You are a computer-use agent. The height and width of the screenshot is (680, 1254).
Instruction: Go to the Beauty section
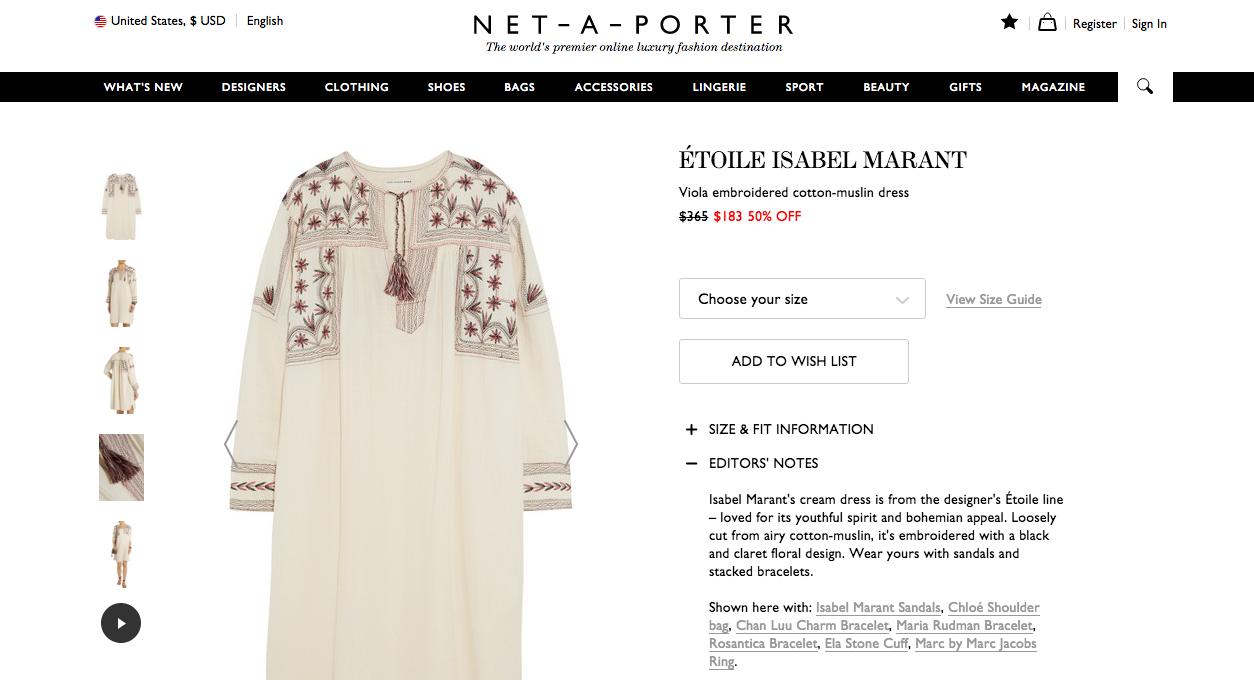(886, 87)
